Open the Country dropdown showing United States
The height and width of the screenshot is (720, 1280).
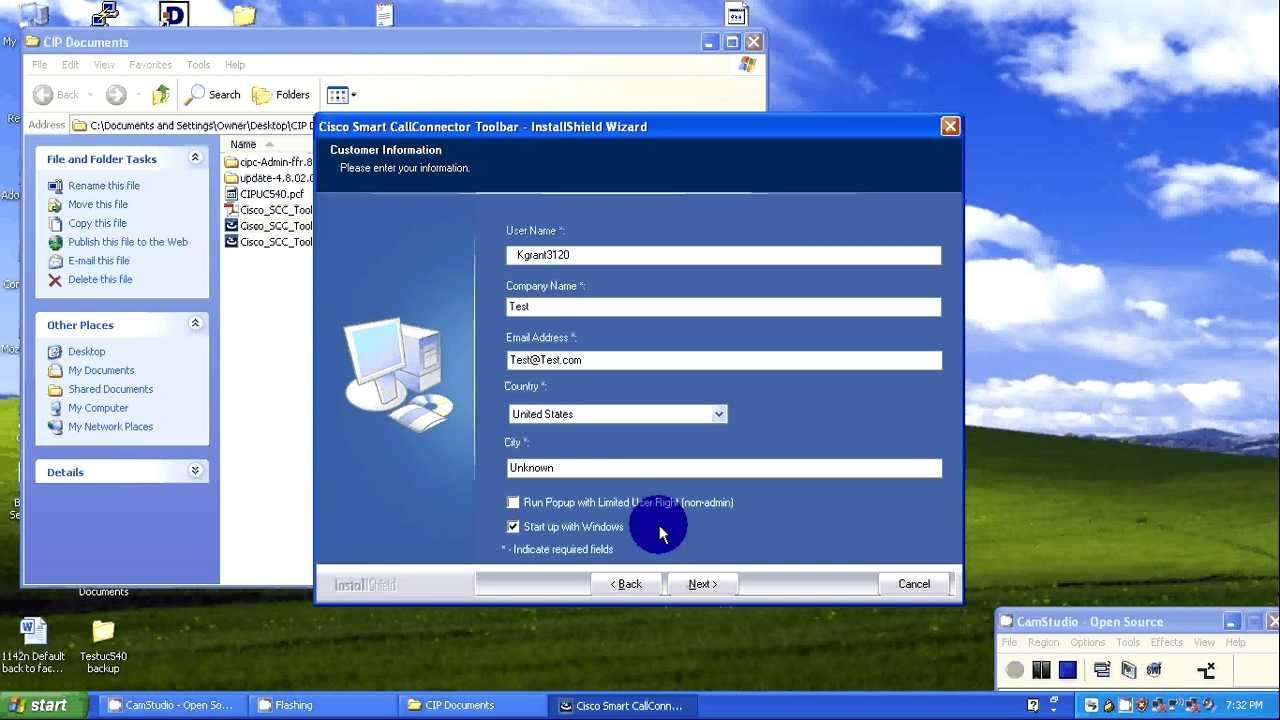click(x=718, y=414)
